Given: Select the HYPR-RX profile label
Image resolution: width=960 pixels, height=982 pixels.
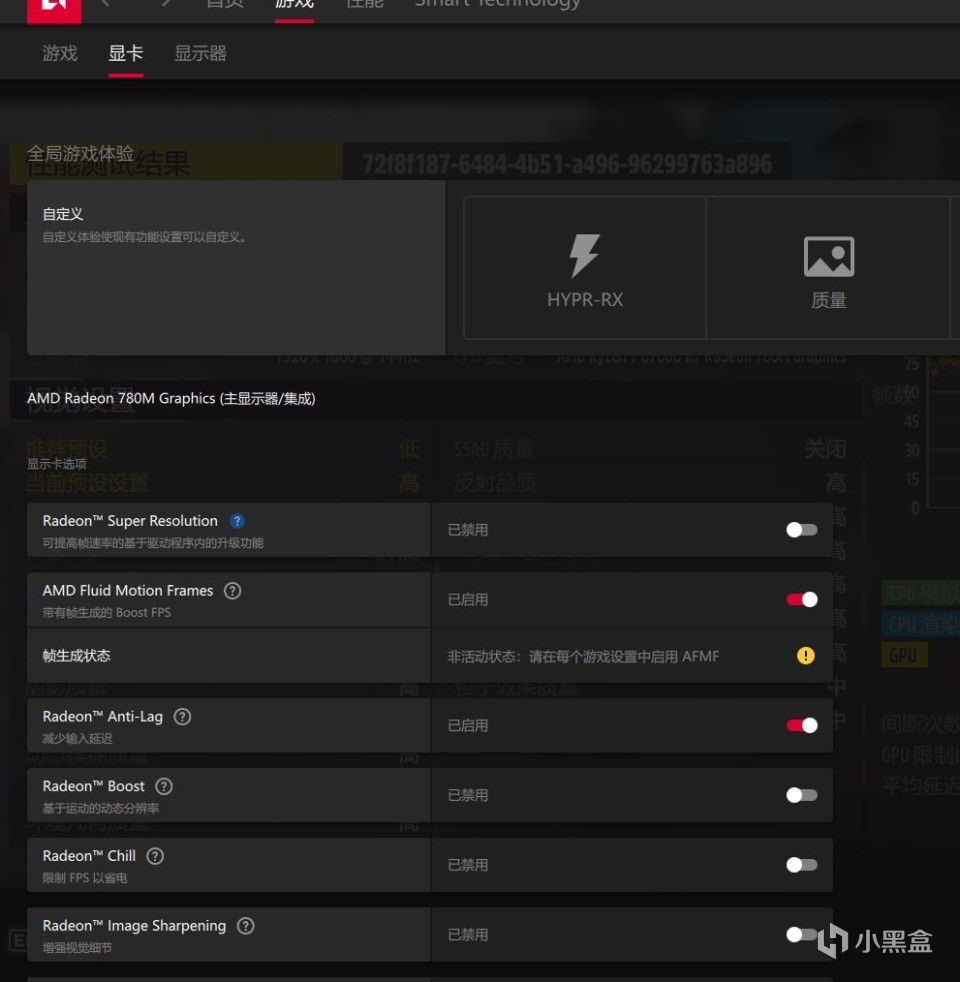Looking at the screenshot, I should click(x=585, y=300).
